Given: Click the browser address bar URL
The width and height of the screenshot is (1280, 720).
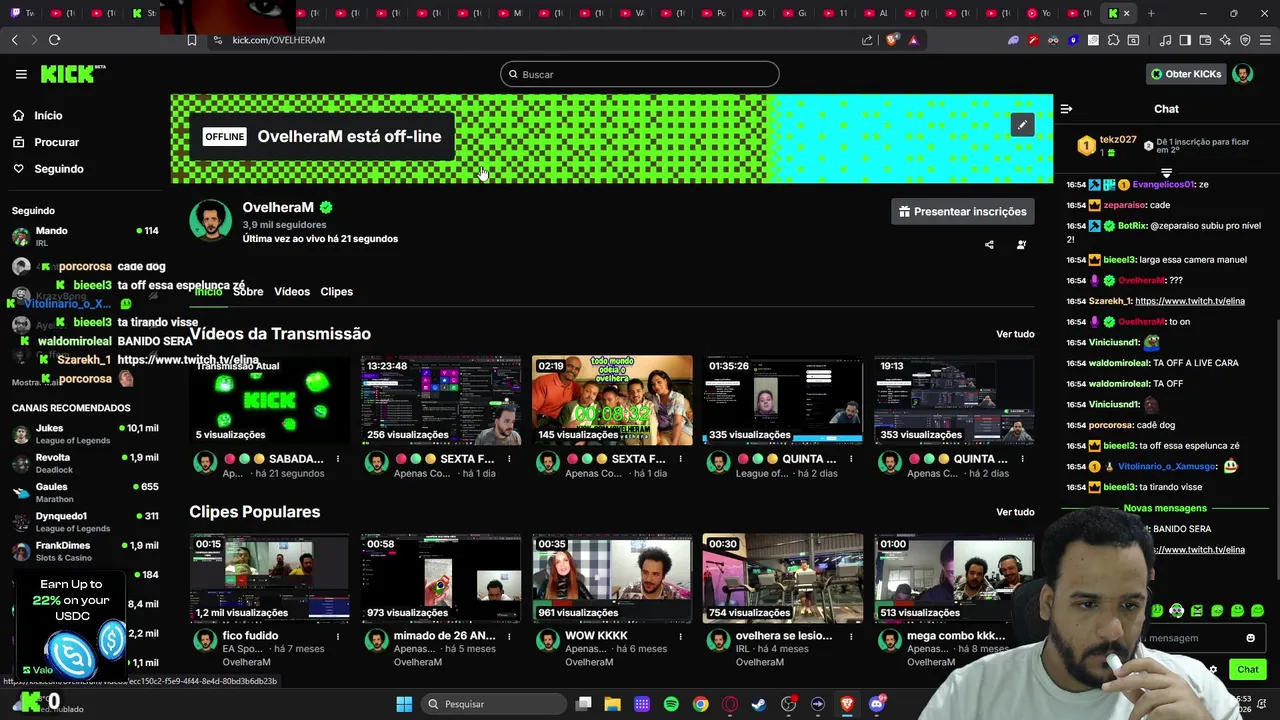Looking at the screenshot, I should point(279,40).
